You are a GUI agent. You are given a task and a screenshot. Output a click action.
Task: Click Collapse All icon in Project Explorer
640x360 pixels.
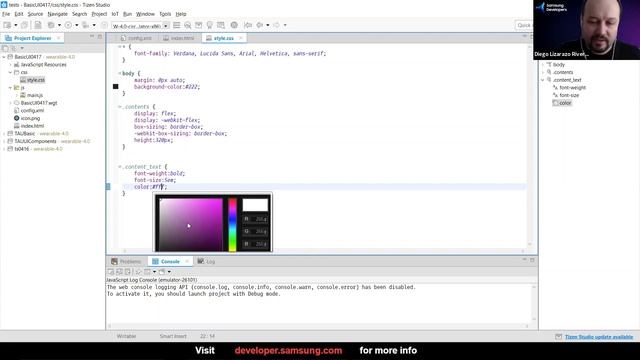[5, 48]
